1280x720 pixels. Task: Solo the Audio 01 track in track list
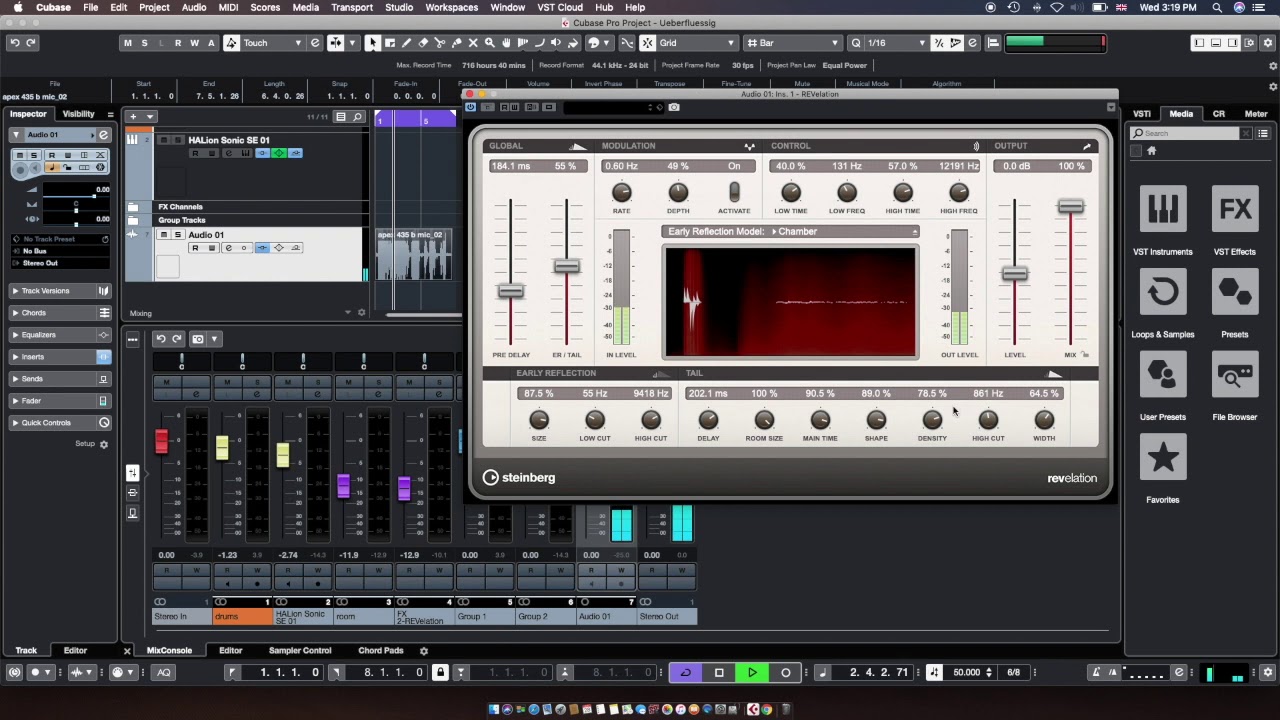click(x=178, y=235)
